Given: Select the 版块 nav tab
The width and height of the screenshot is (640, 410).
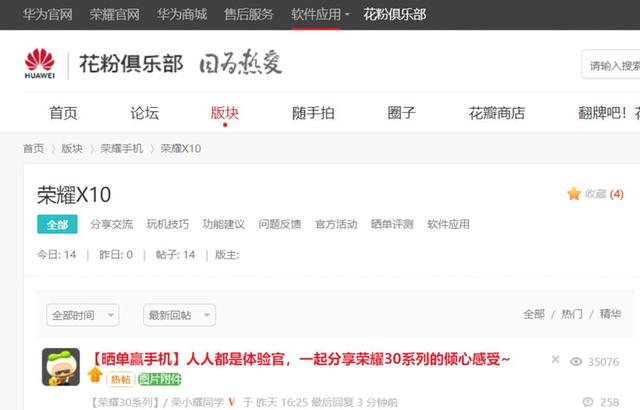Looking at the screenshot, I should click(x=225, y=113).
